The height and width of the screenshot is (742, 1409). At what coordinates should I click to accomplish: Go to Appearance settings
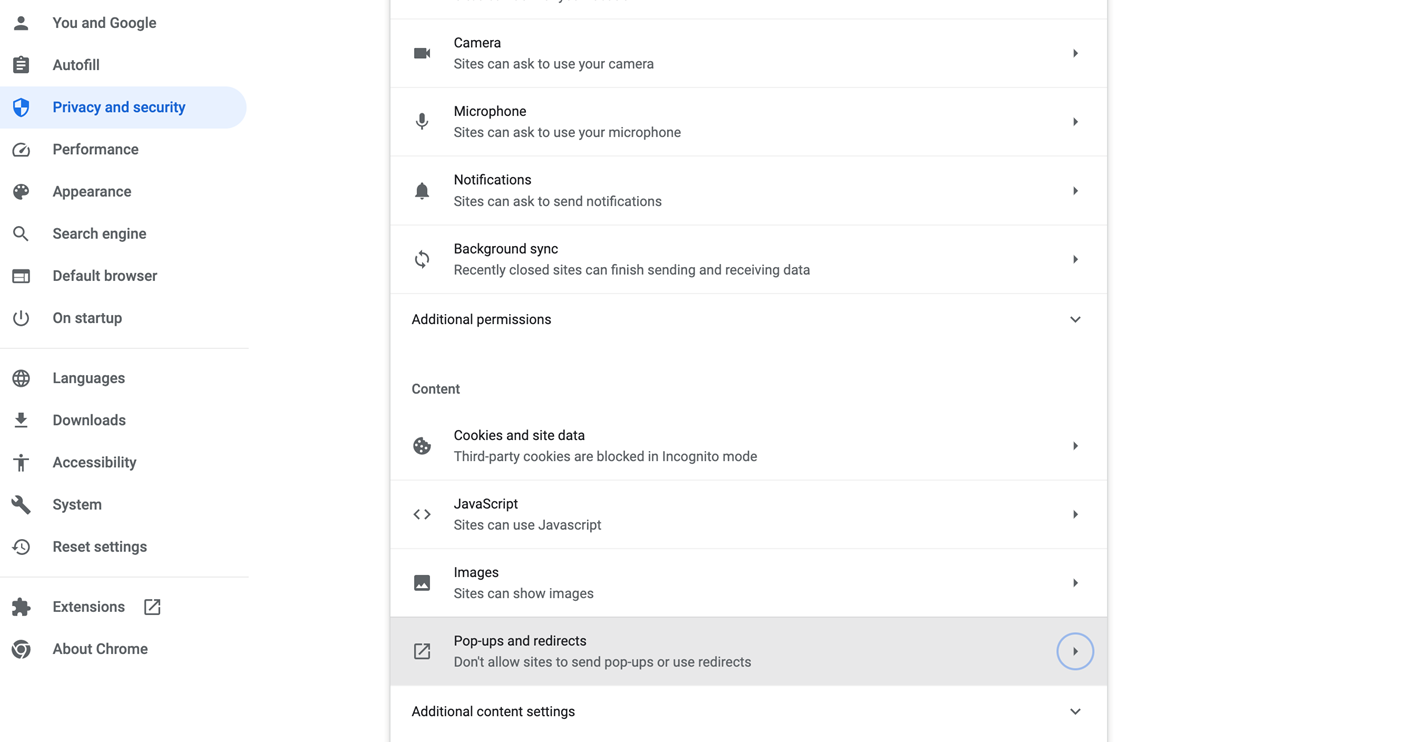coord(92,192)
